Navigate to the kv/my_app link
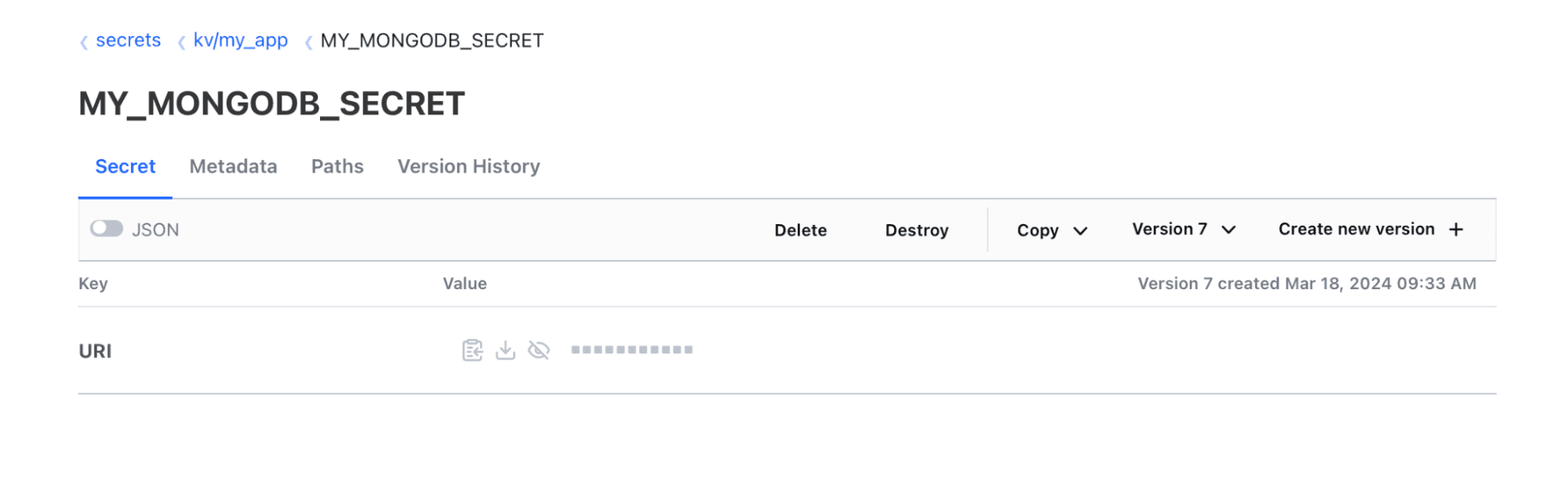1568x478 pixels. 240,41
